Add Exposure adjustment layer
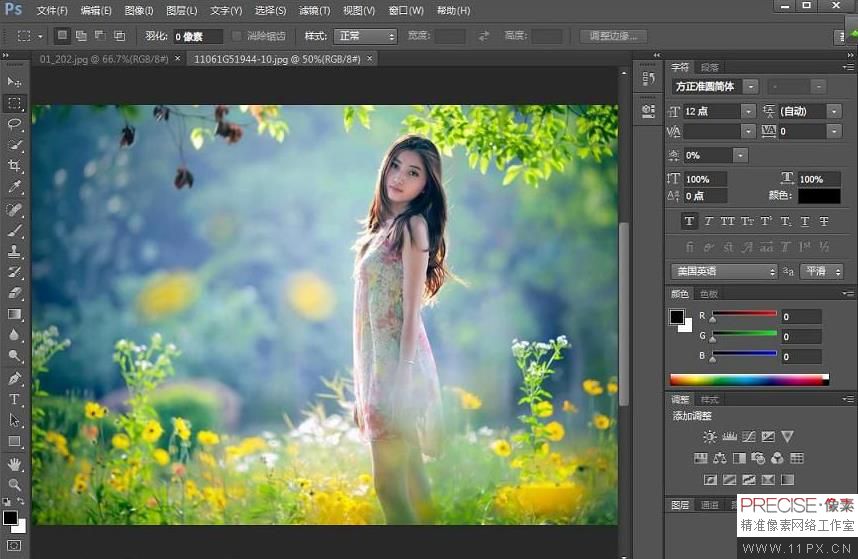 coord(768,436)
